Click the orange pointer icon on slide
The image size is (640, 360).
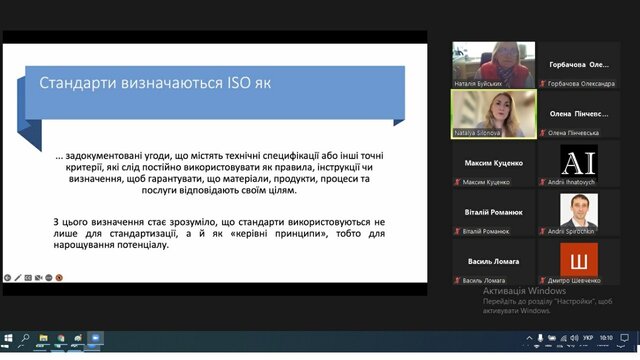[59, 278]
